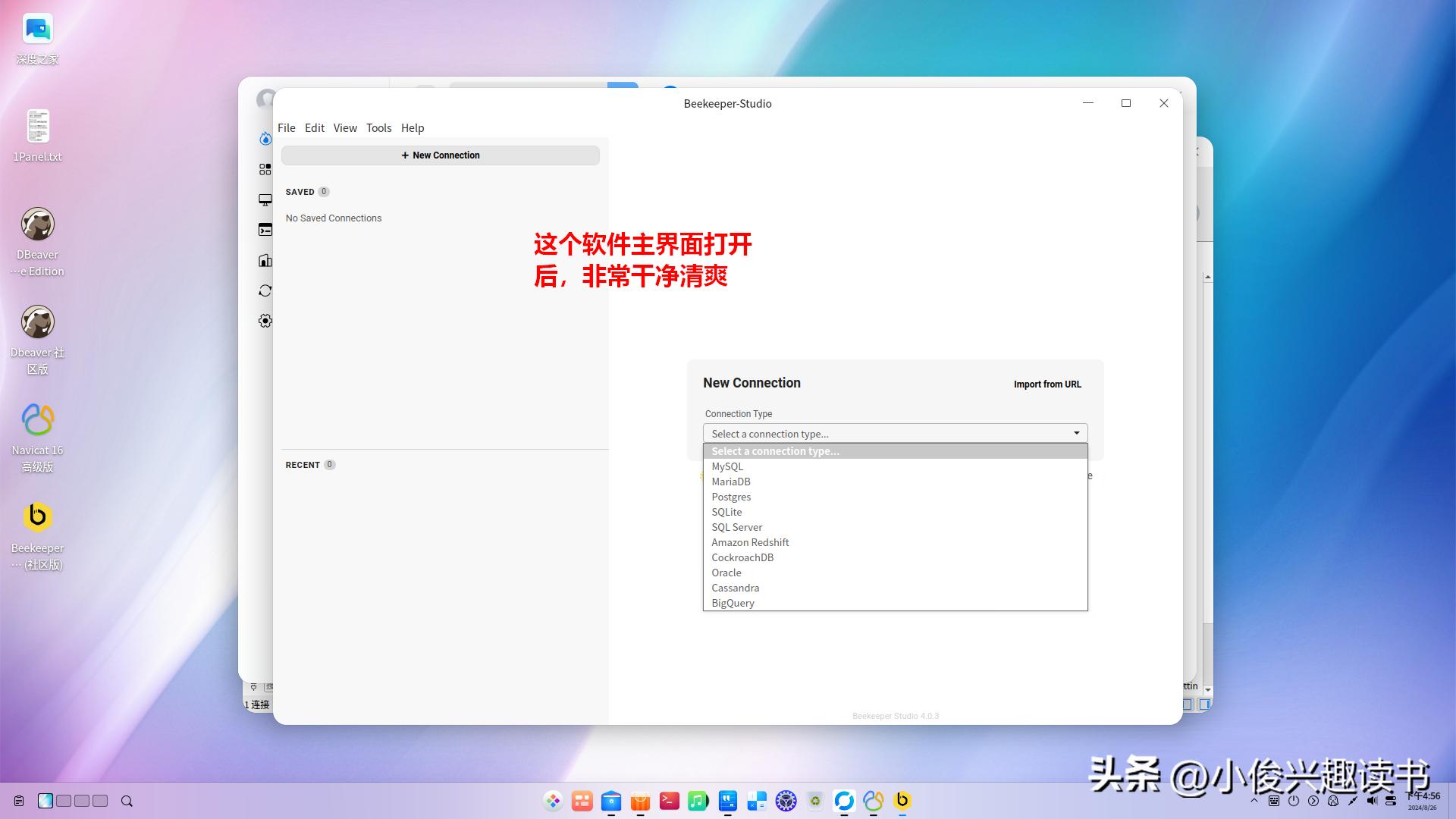Open the green music player dock icon
This screenshot has width=1456, height=819.
(x=698, y=801)
